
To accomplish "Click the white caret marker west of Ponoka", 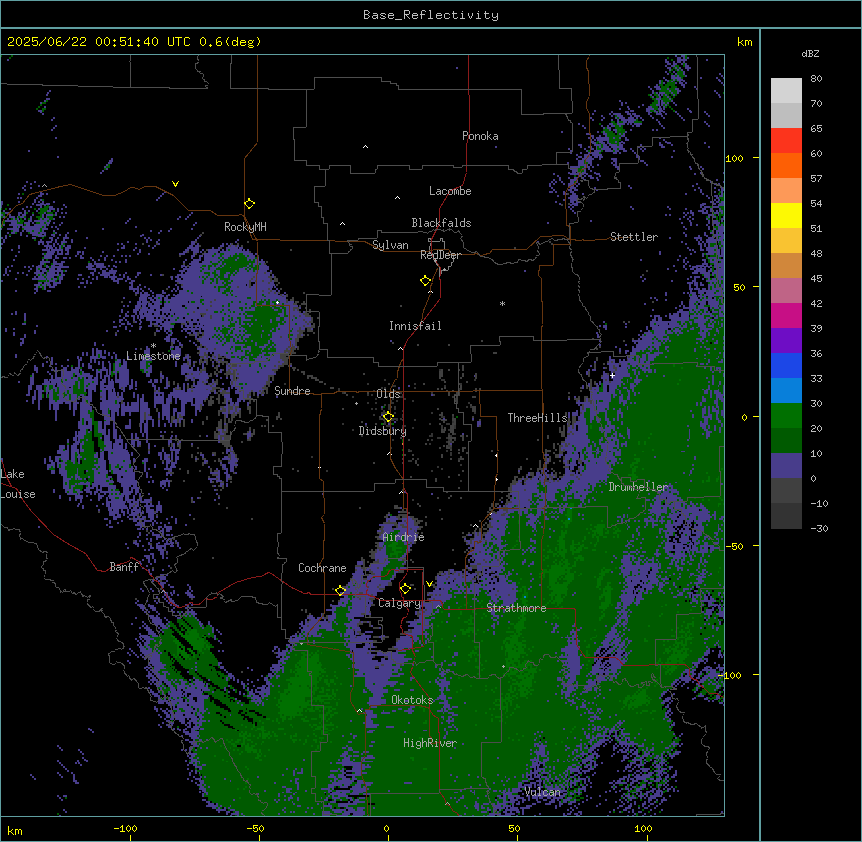I will pos(365,147).
